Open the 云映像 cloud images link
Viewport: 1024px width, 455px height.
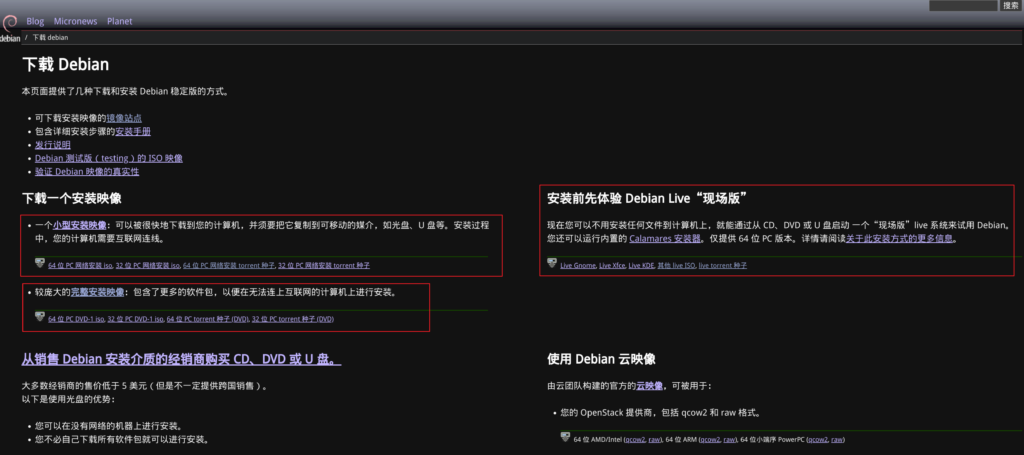tap(650, 386)
